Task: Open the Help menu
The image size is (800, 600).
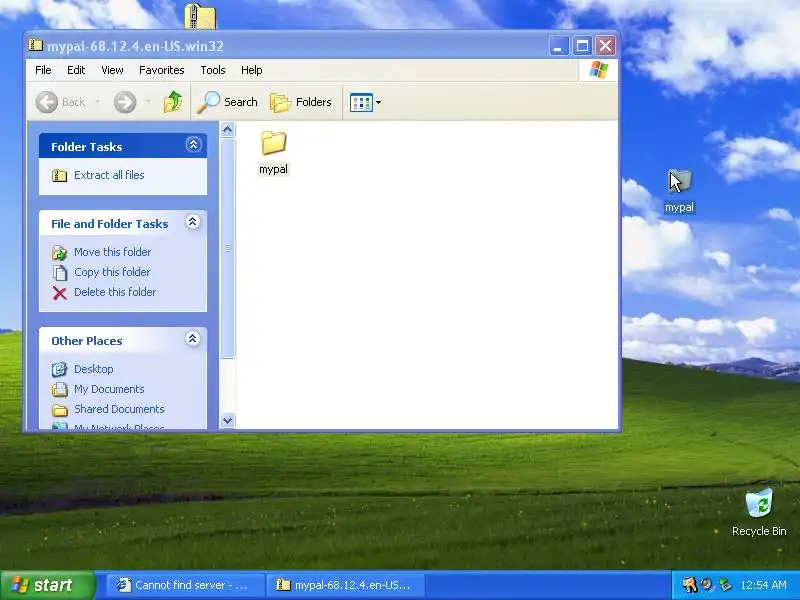Action: point(252,70)
